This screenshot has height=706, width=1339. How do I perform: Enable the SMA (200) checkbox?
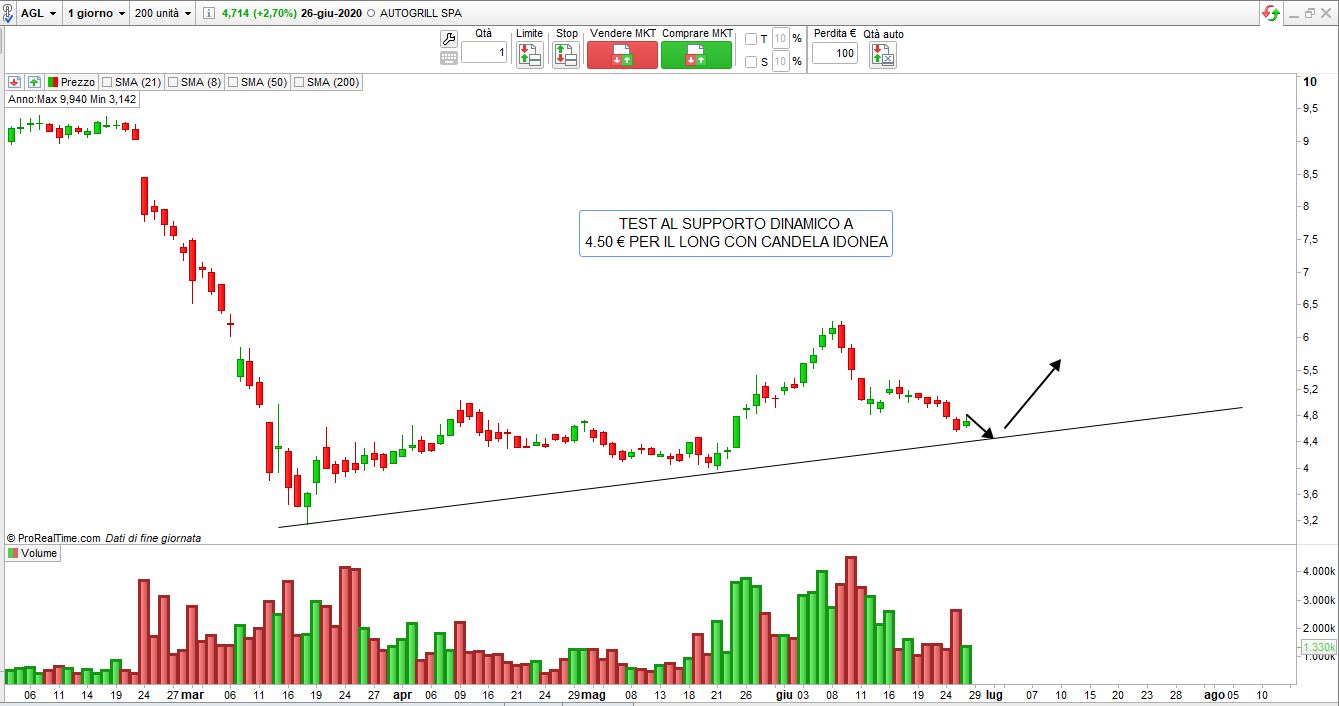(x=299, y=82)
